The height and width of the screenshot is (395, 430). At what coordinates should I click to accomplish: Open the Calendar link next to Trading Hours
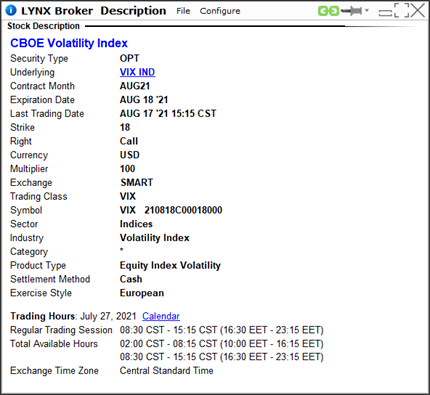tap(161, 316)
